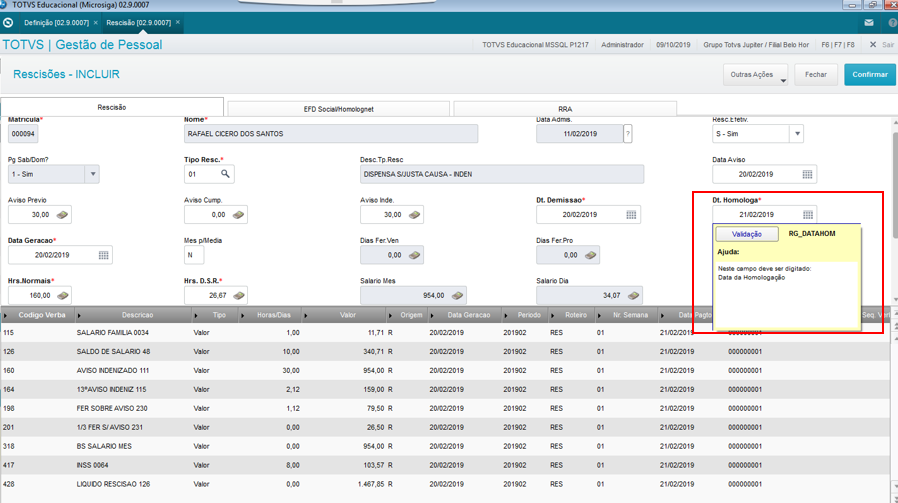The height and width of the screenshot is (503, 898).
Task: Switch to the RRA tab
Action: [565, 109]
